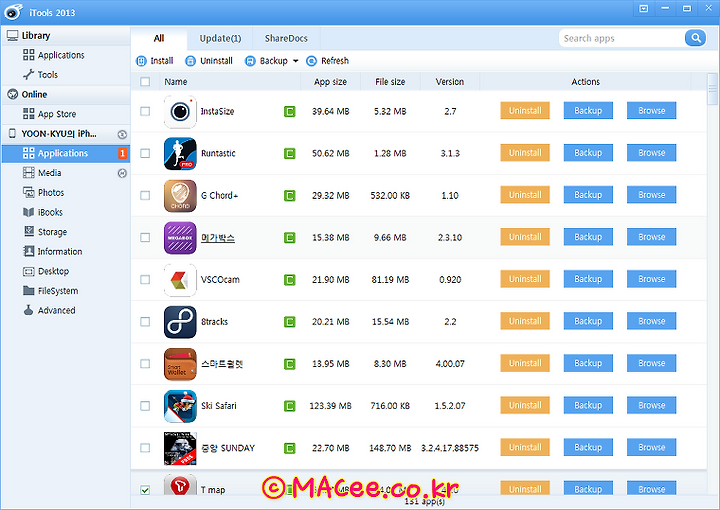Focus the Search apps field

pyautogui.click(x=622, y=38)
